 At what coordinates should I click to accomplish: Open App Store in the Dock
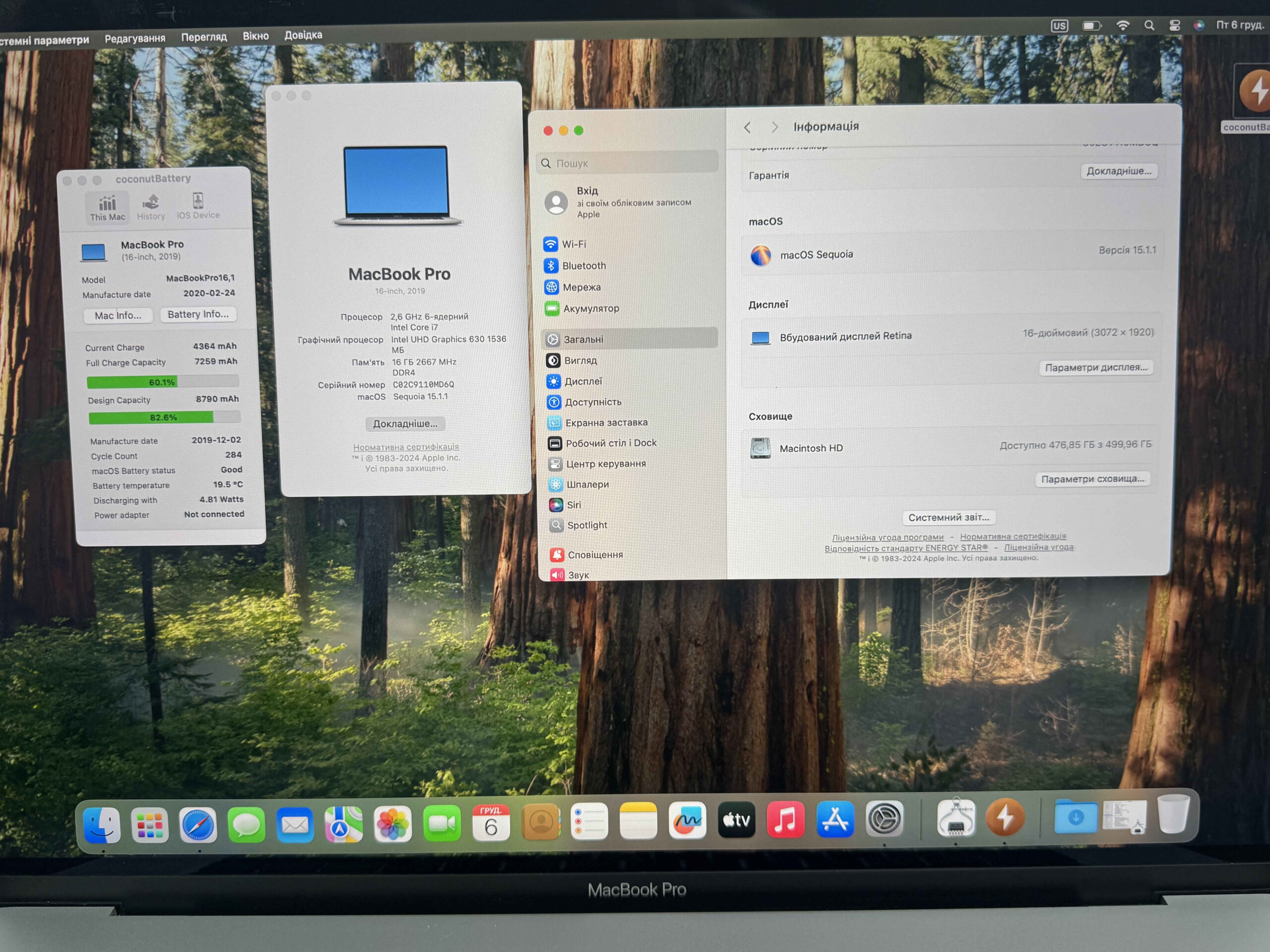tap(835, 818)
